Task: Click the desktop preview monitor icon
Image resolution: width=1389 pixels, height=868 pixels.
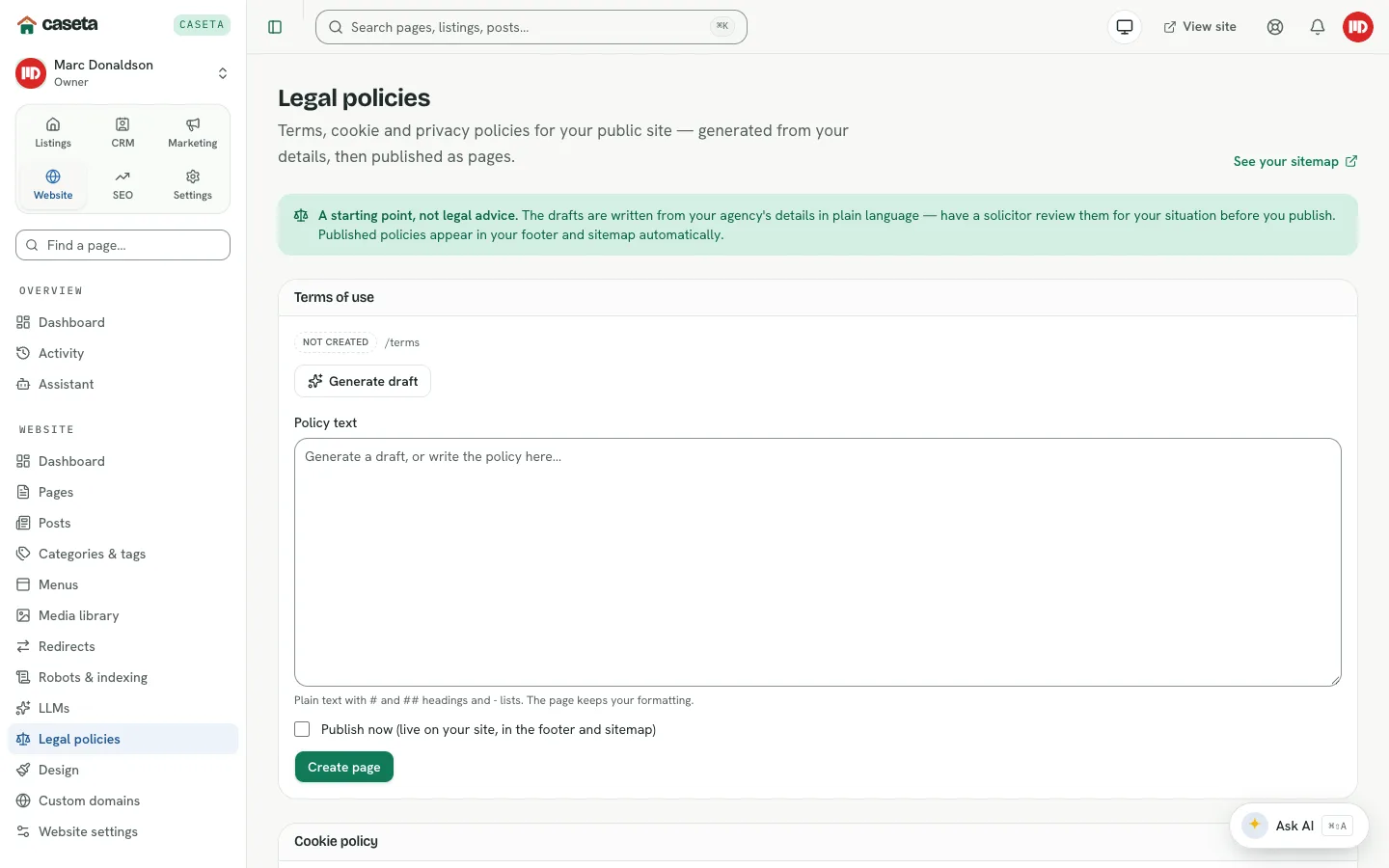Action: [x=1125, y=27]
